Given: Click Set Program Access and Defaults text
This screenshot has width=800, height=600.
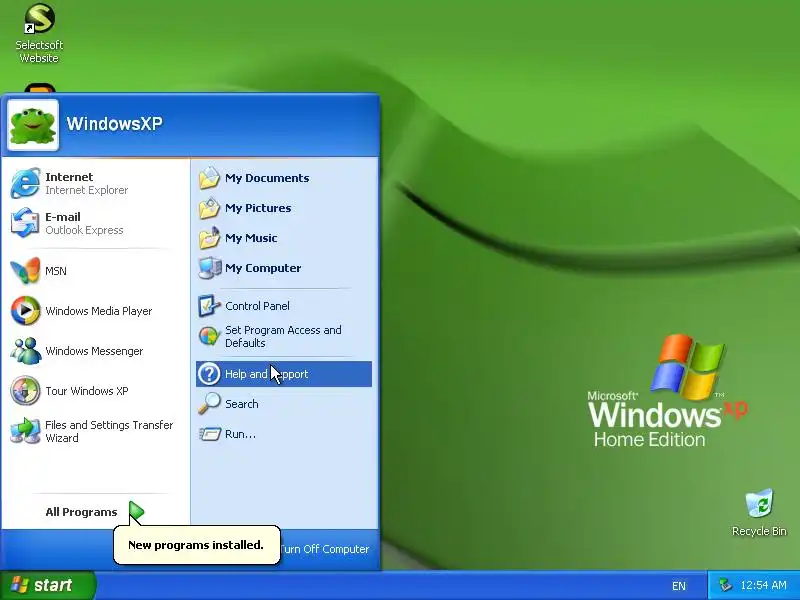Looking at the screenshot, I should 283,336.
